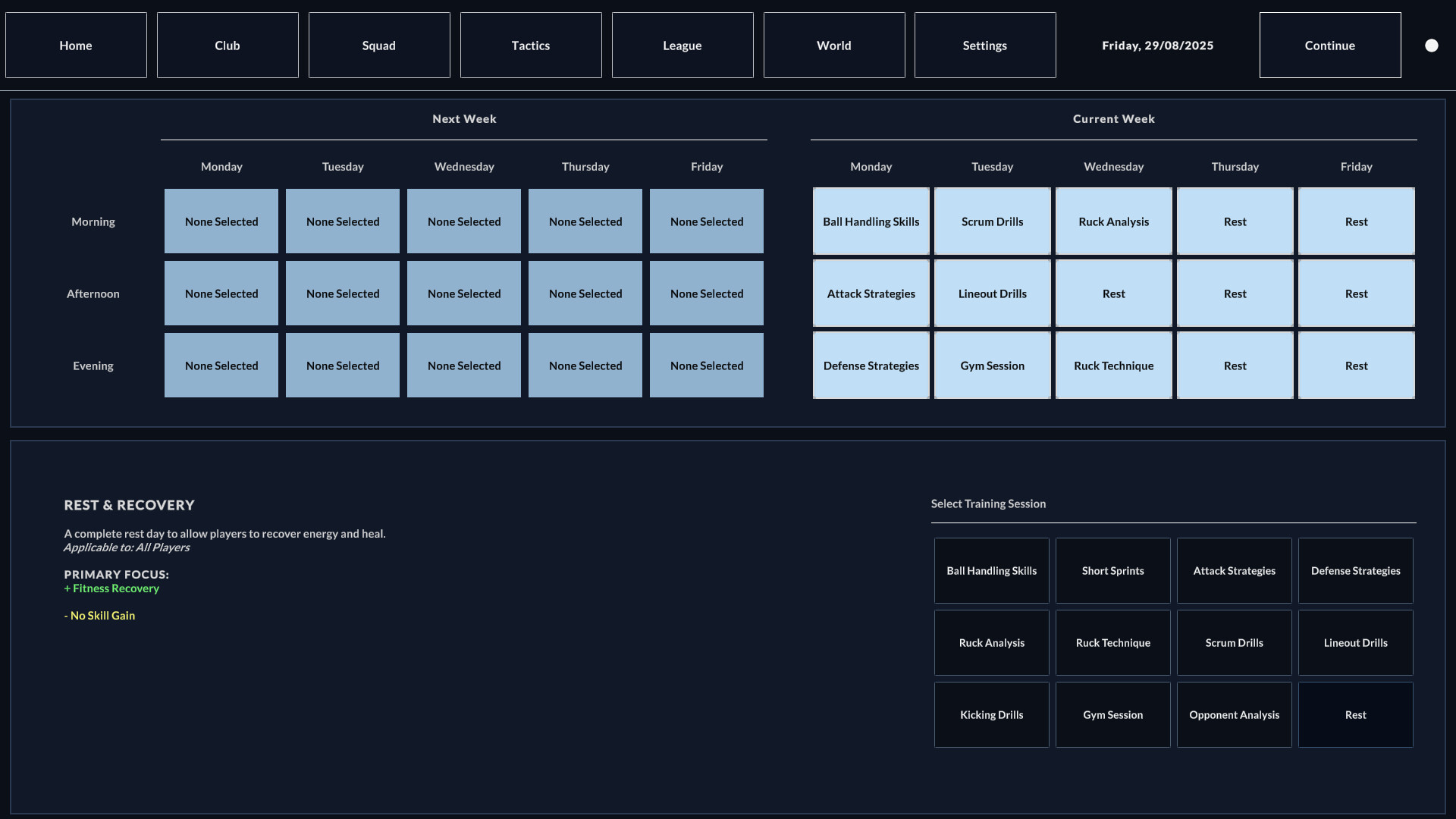Click Next Week Friday Evening None Selected slot

click(706, 365)
